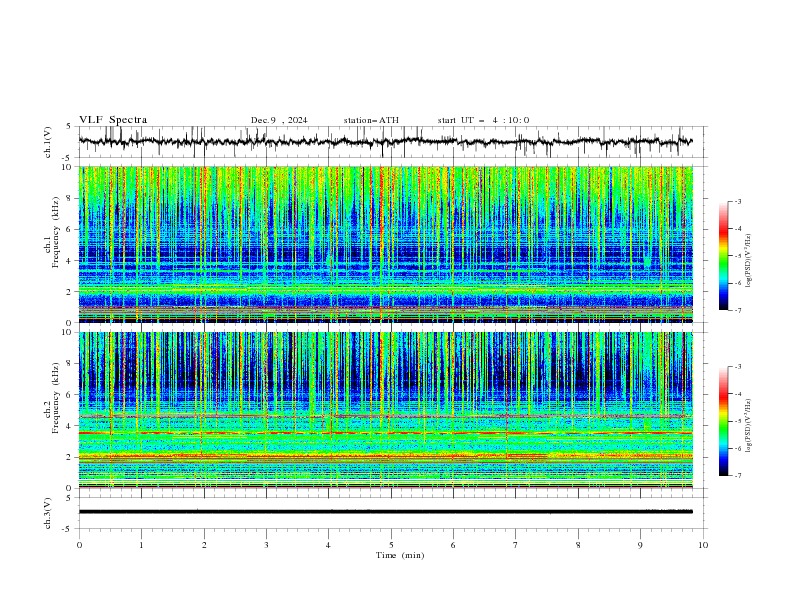792x612 pixels.
Task: Click the ch.3 flat voltage waveform trace
Action: click(x=385, y=512)
